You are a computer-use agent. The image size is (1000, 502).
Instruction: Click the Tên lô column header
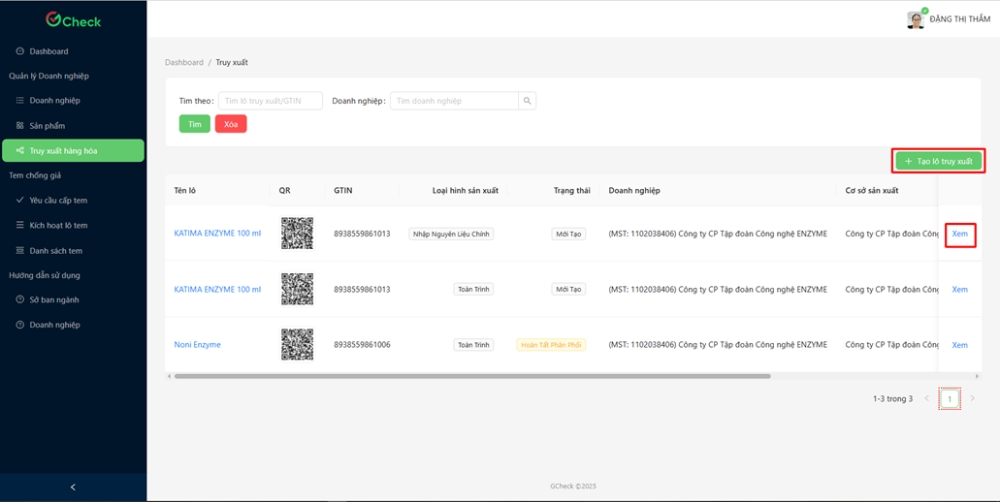point(185,190)
